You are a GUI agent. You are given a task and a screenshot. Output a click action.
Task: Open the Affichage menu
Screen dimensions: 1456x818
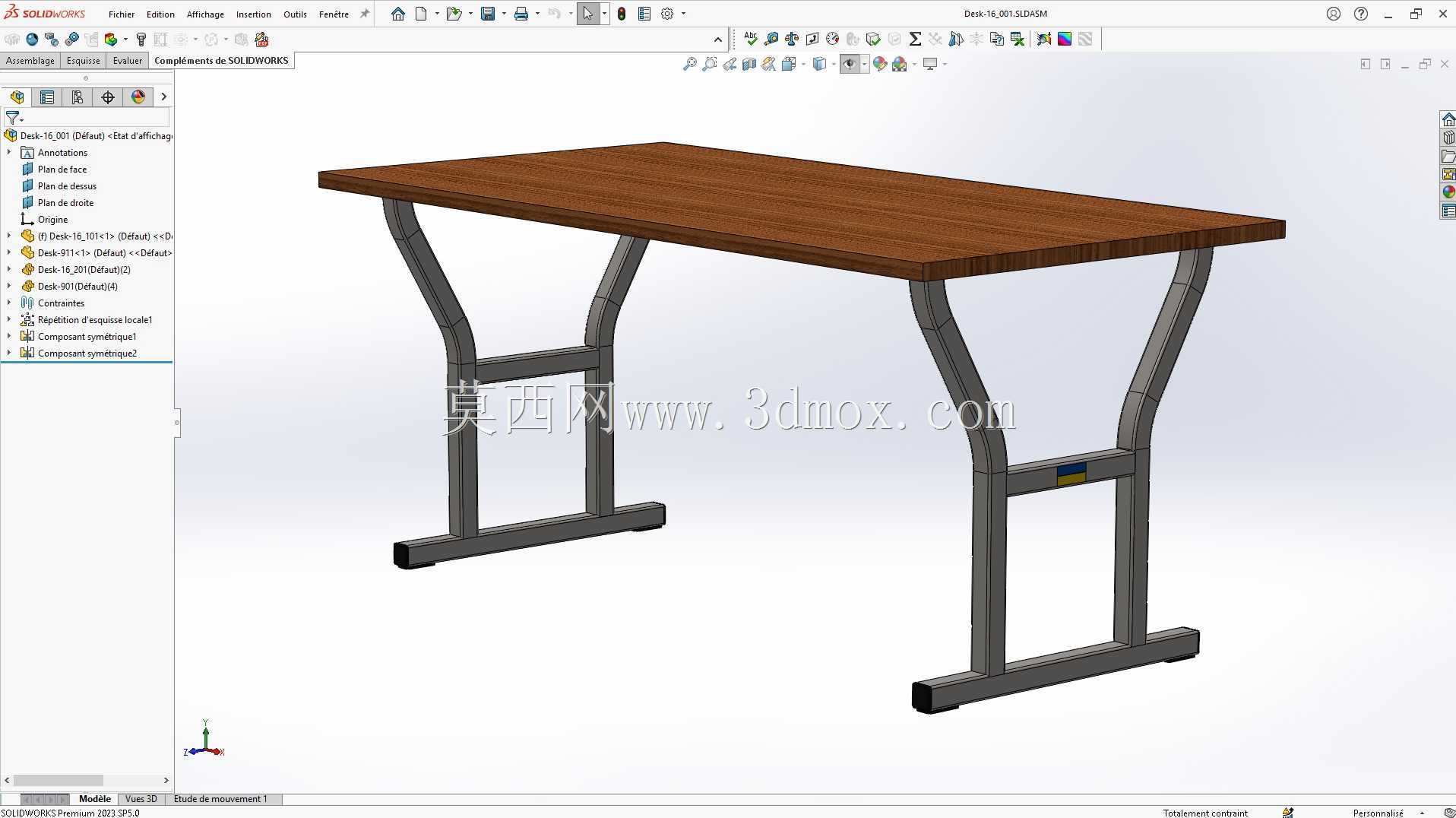tap(205, 14)
